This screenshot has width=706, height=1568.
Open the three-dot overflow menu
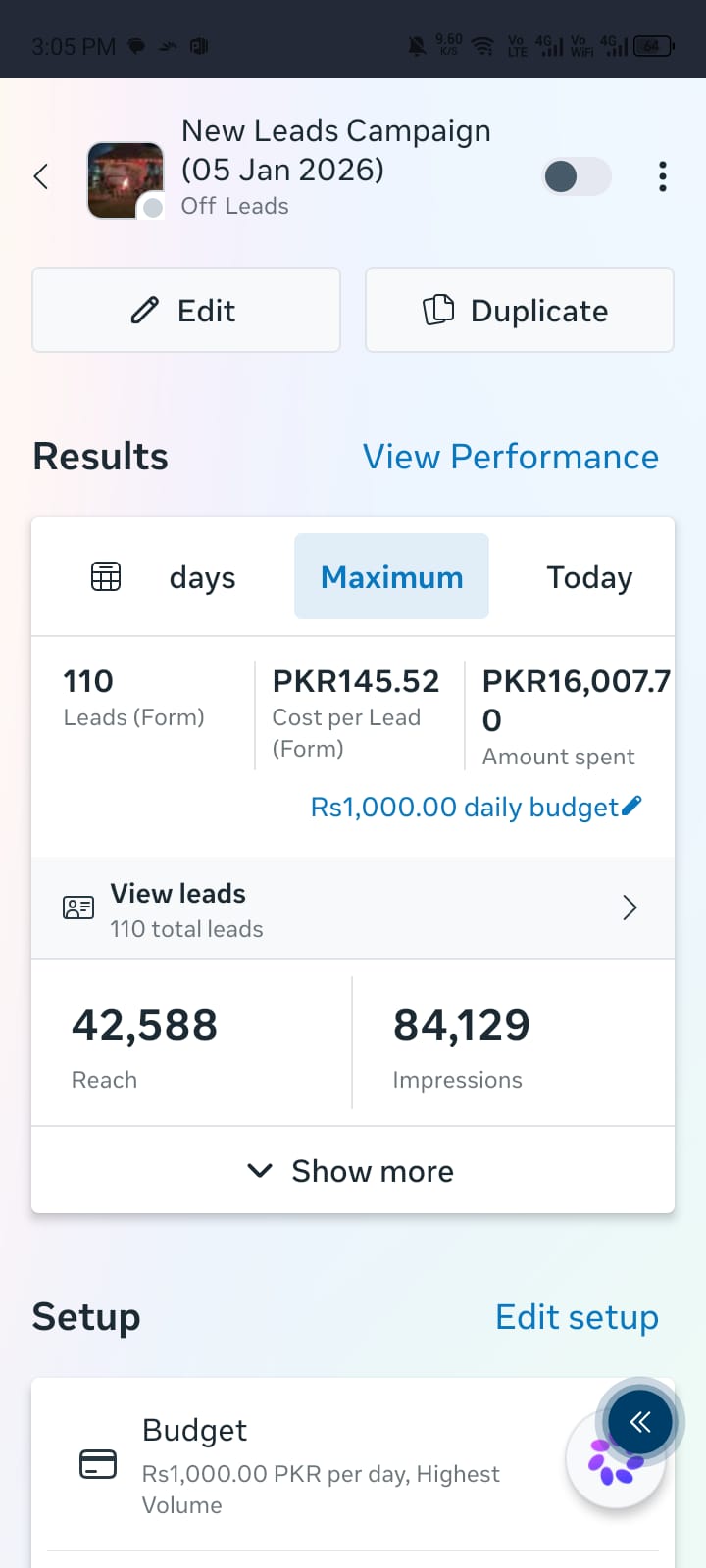click(x=663, y=176)
